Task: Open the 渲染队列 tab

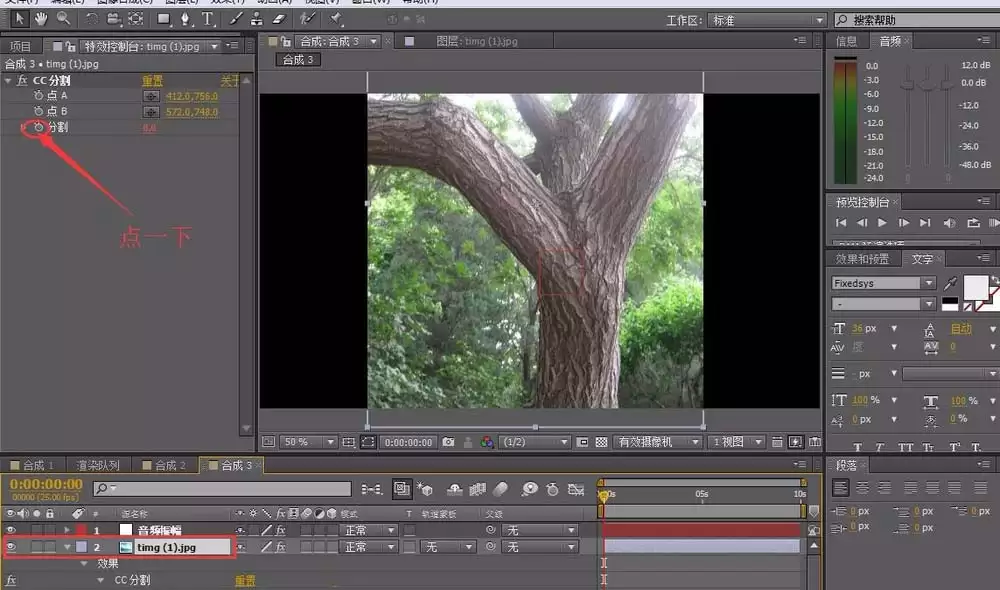Action: pyautogui.click(x=98, y=465)
